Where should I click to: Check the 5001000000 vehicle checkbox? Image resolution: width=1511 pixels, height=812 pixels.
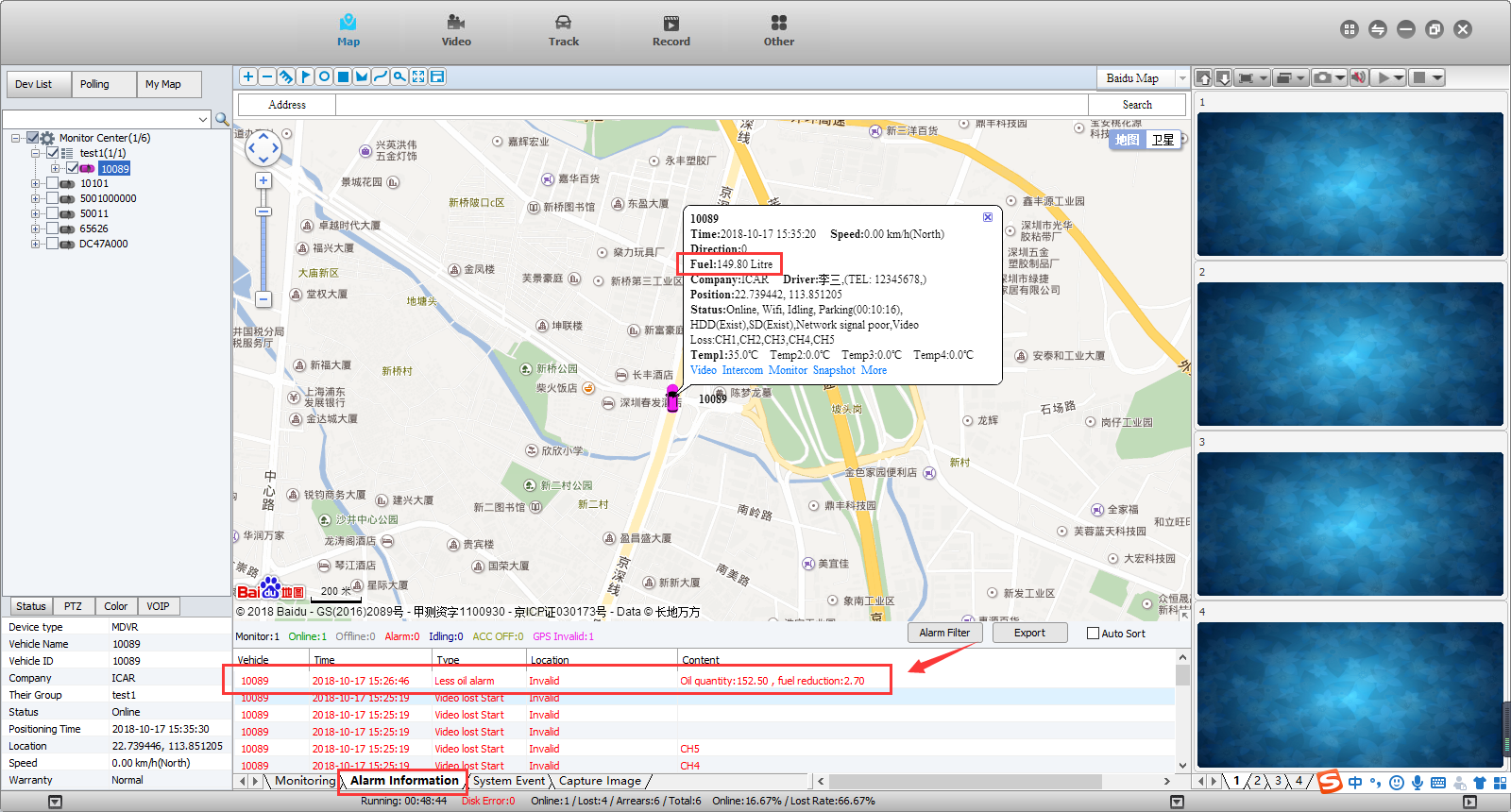tap(53, 198)
